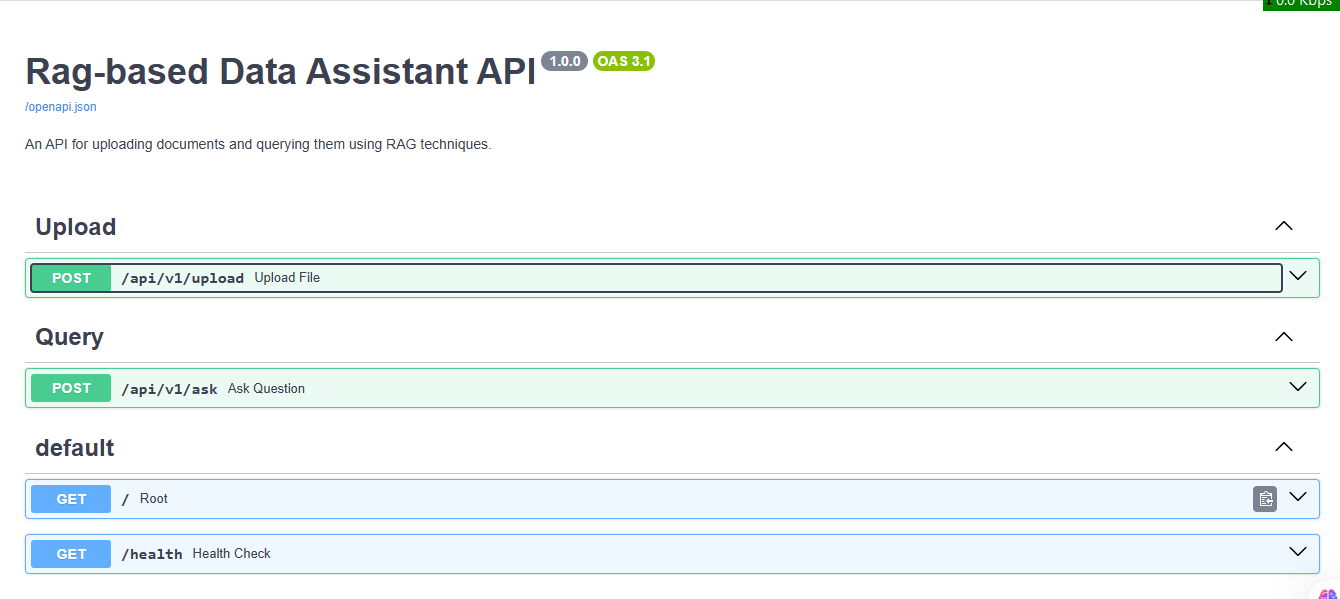Click the POST badge for /api/v1/upload

click(71, 278)
